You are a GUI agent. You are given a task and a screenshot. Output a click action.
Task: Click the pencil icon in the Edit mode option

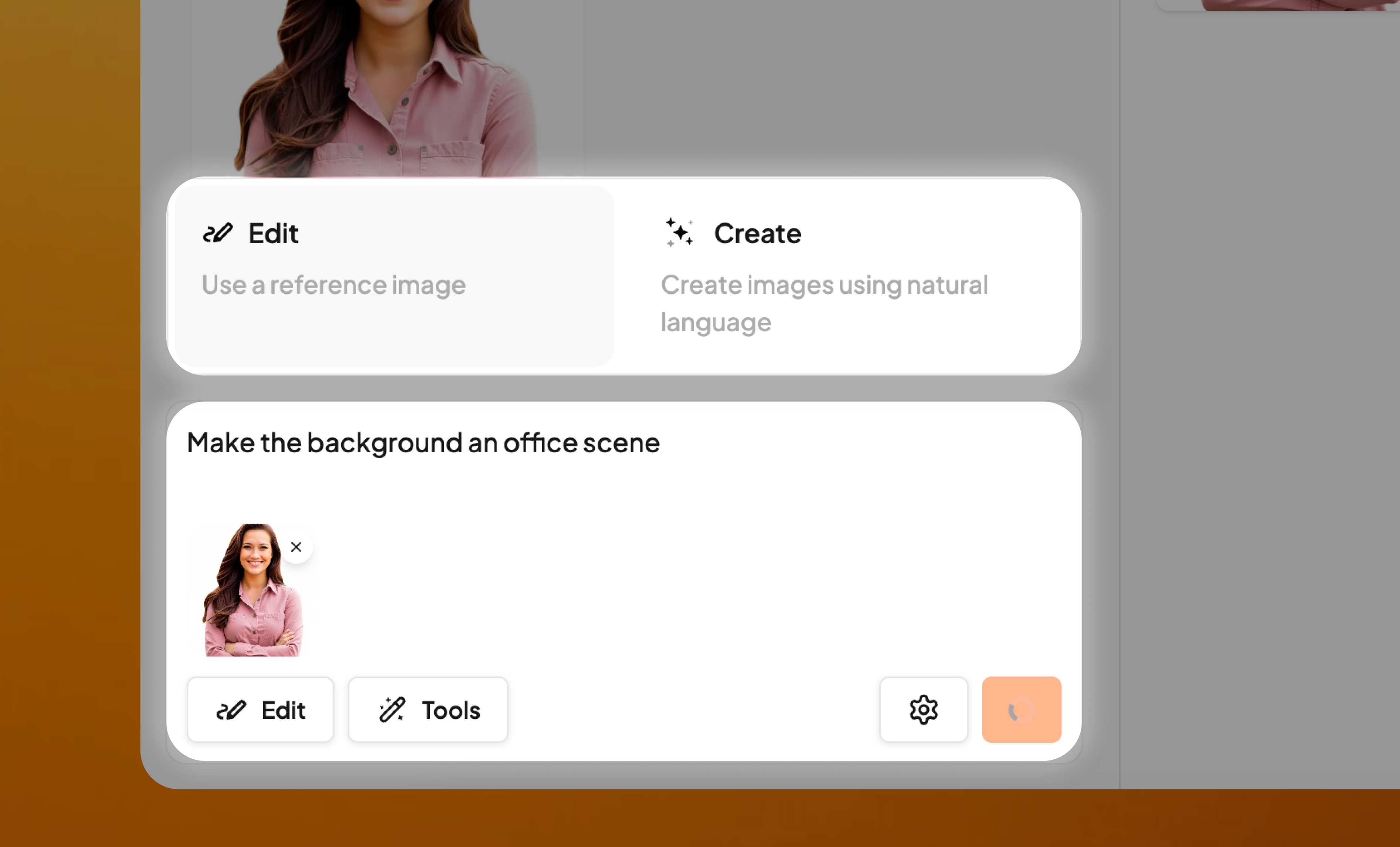[x=218, y=233]
